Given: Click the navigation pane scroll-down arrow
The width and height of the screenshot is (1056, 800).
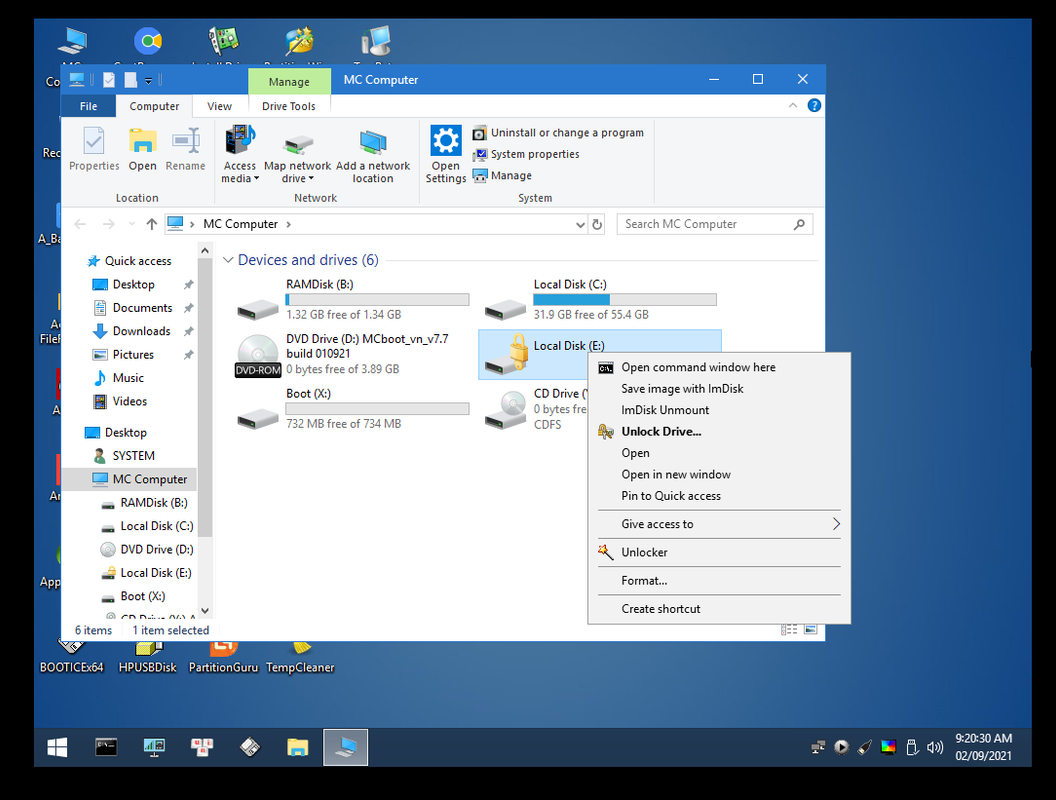Looking at the screenshot, I should tap(205, 611).
